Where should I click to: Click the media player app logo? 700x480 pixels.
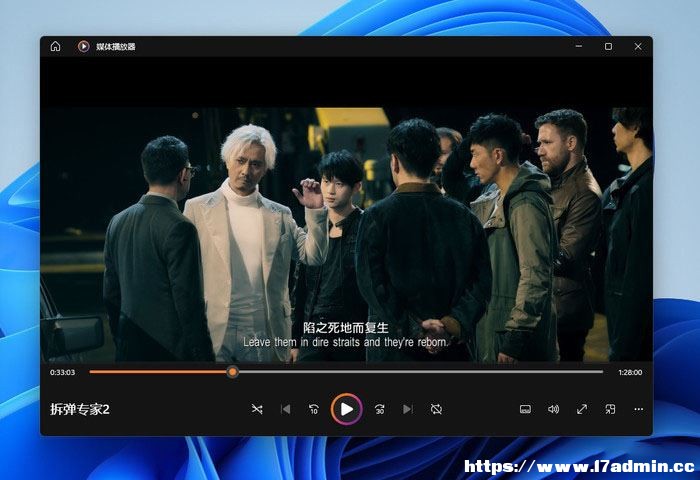click(83, 46)
